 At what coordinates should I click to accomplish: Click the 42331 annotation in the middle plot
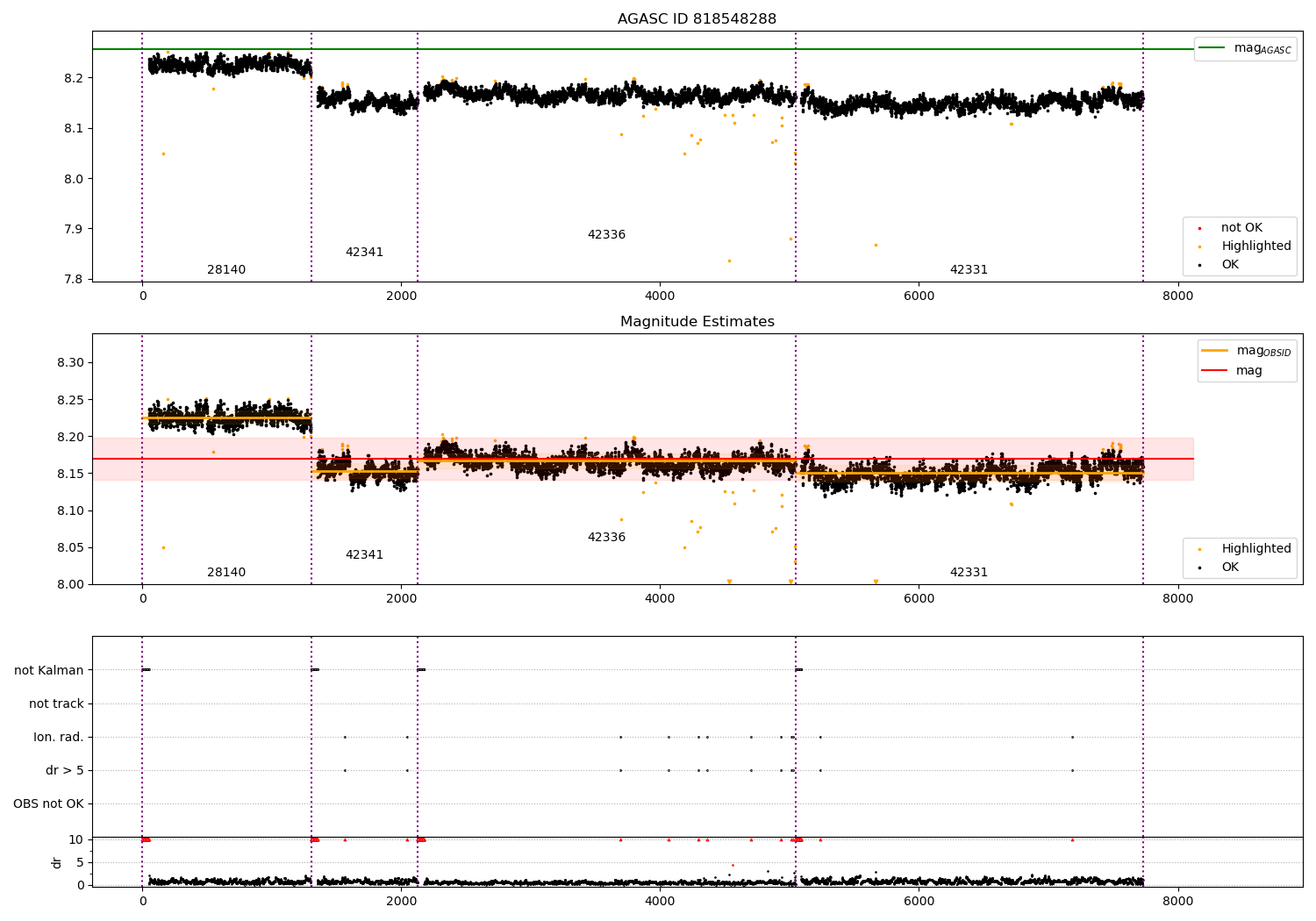(x=969, y=573)
